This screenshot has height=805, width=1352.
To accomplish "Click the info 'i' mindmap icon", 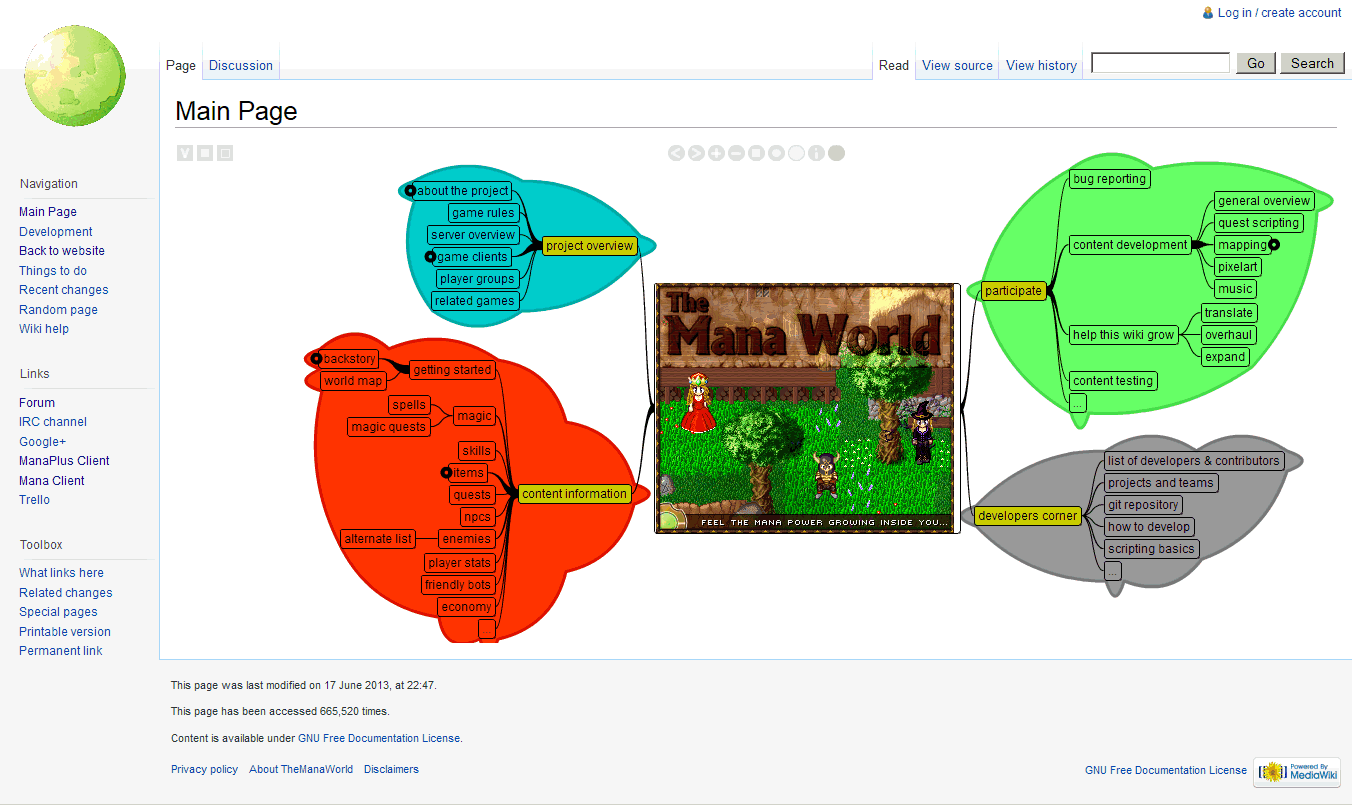I will pyautogui.click(x=816, y=153).
